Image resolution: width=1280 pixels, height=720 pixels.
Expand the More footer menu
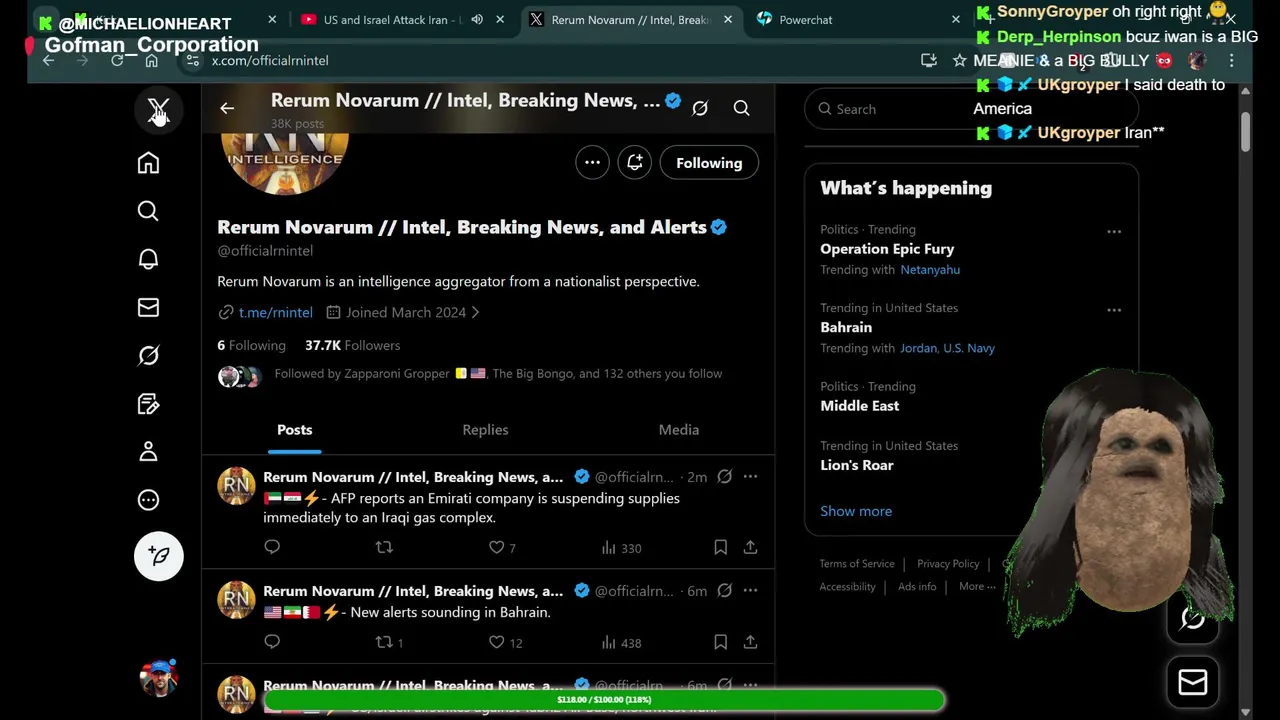point(976,587)
